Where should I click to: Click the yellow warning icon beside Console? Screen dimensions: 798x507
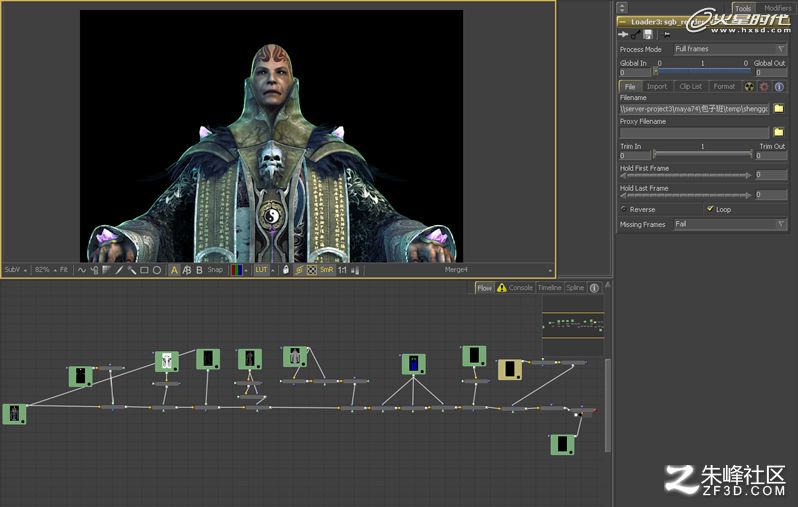click(502, 288)
